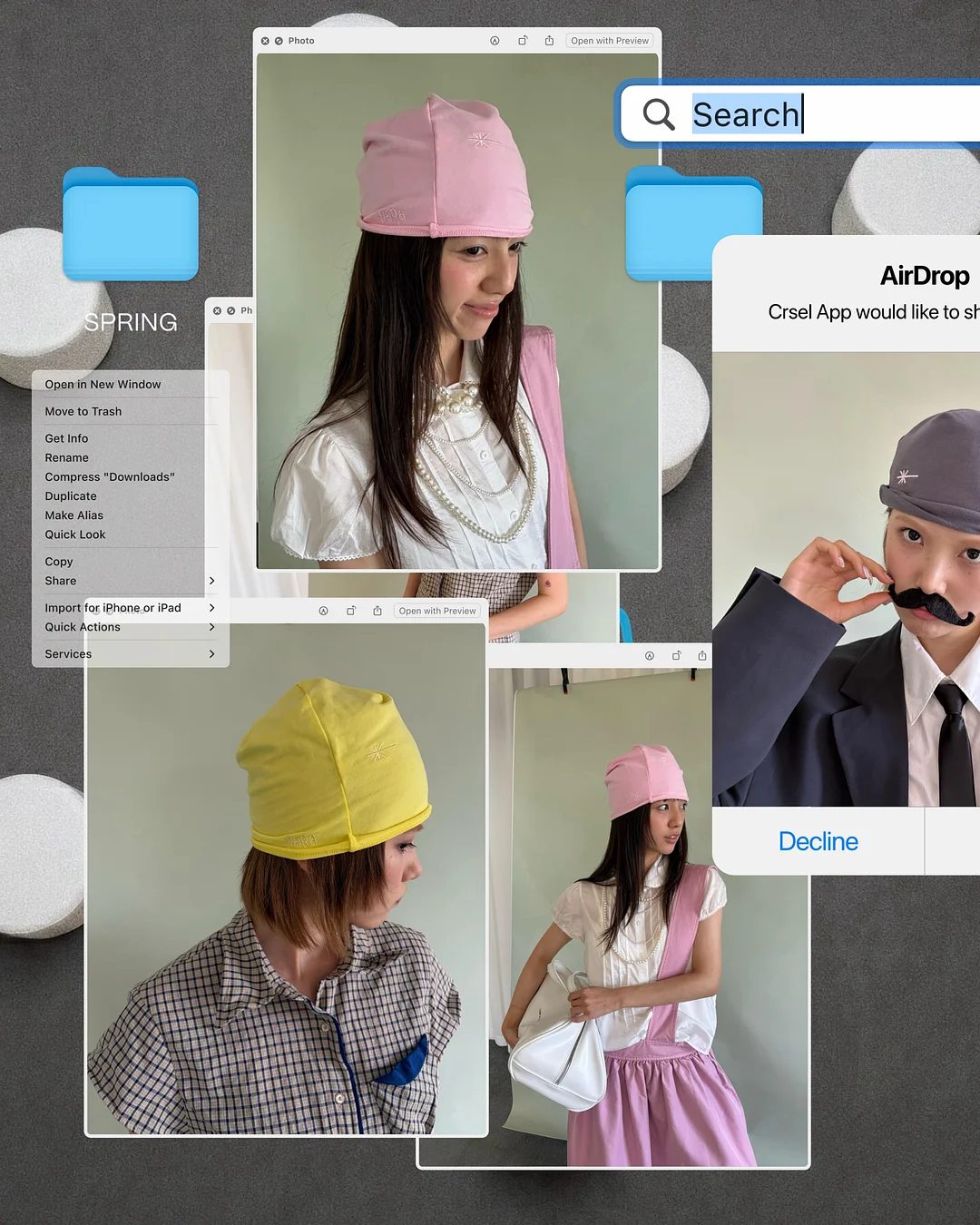
Task: Expand the Share submenu arrow
Action: [212, 581]
